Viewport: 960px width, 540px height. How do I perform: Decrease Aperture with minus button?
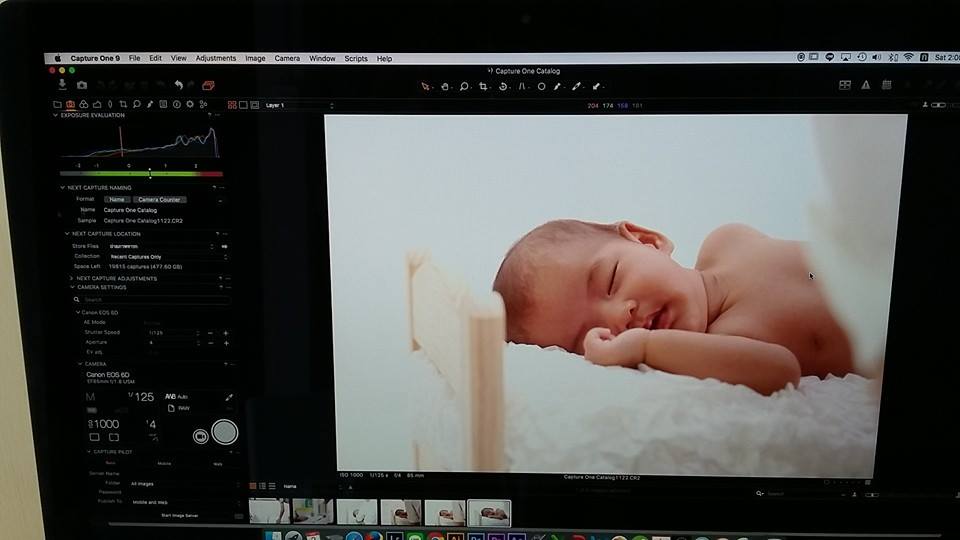tap(211, 343)
